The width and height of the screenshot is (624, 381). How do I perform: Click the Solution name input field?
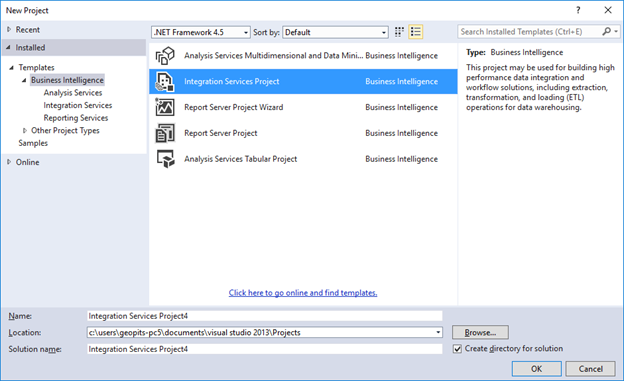pyautogui.click(x=265, y=349)
